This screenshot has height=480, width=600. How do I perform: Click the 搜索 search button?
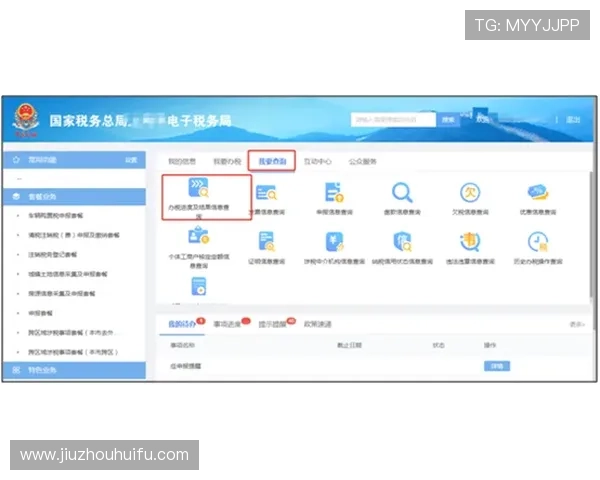(448, 119)
